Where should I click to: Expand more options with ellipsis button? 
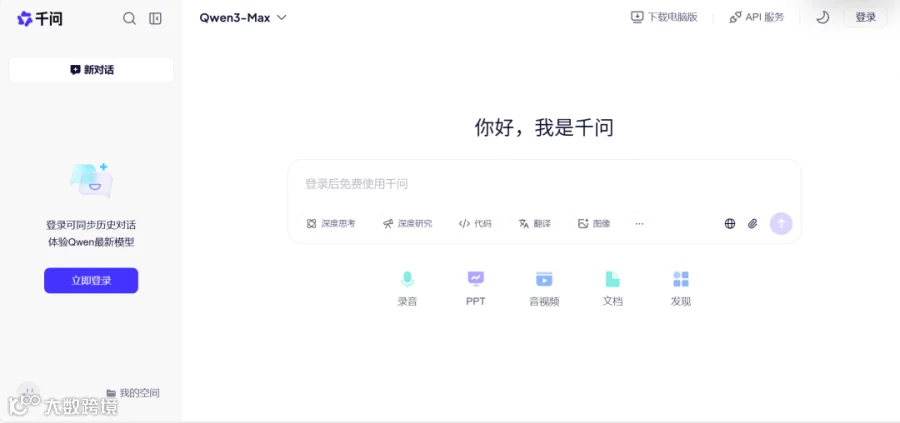[639, 224]
